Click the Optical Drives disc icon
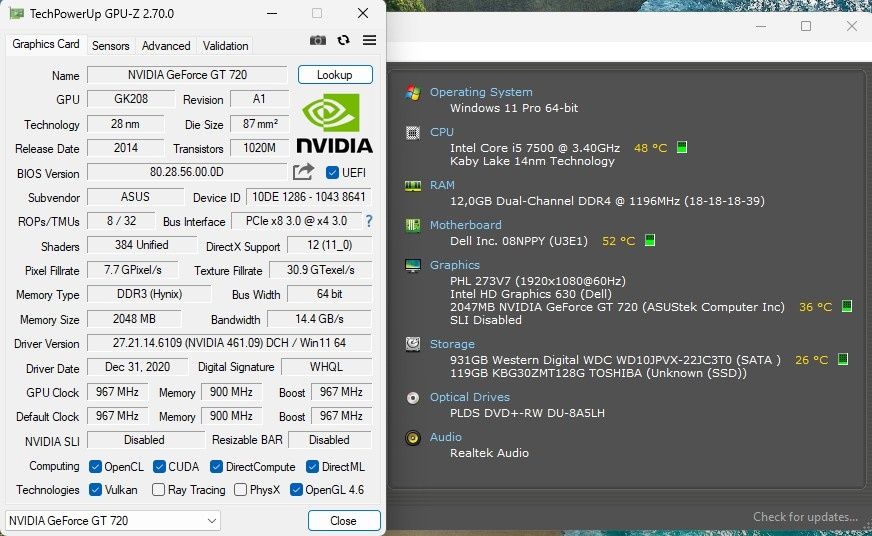The height and width of the screenshot is (536, 872). pyautogui.click(x=413, y=398)
